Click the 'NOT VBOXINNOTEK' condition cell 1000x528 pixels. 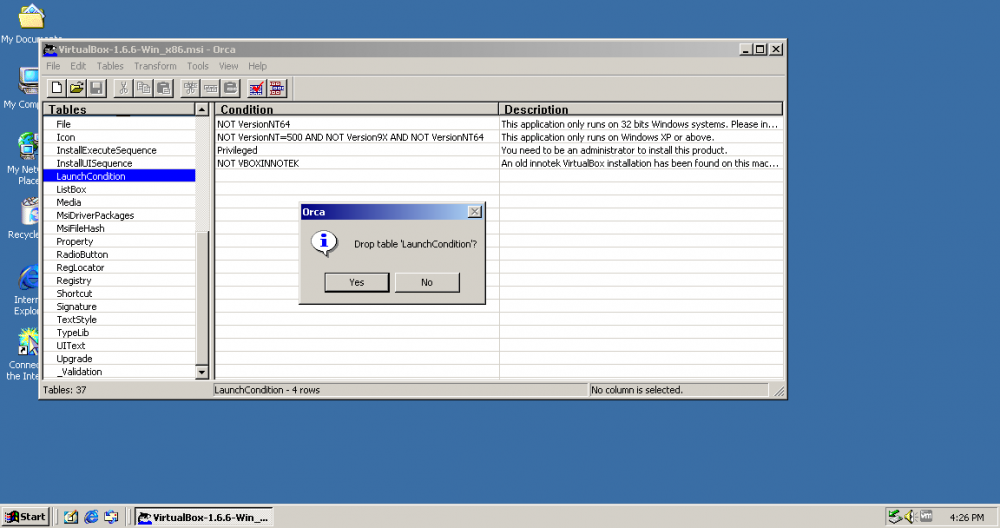point(357,163)
